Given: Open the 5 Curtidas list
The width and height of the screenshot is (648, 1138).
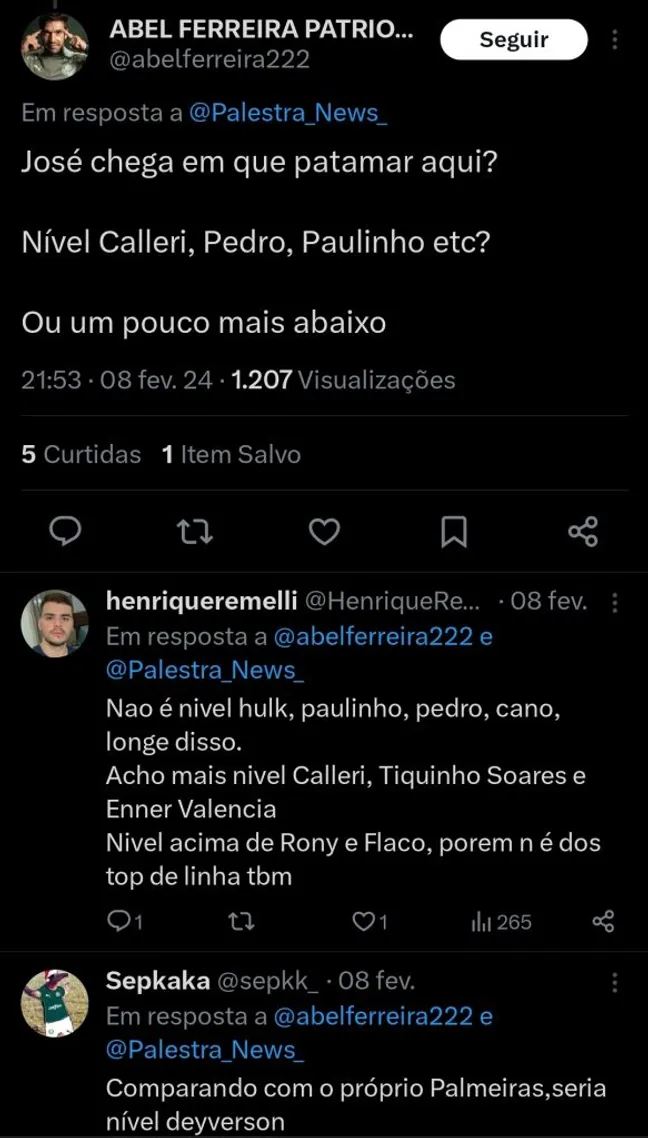Looking at the screenshot, I should click(79, 454).
